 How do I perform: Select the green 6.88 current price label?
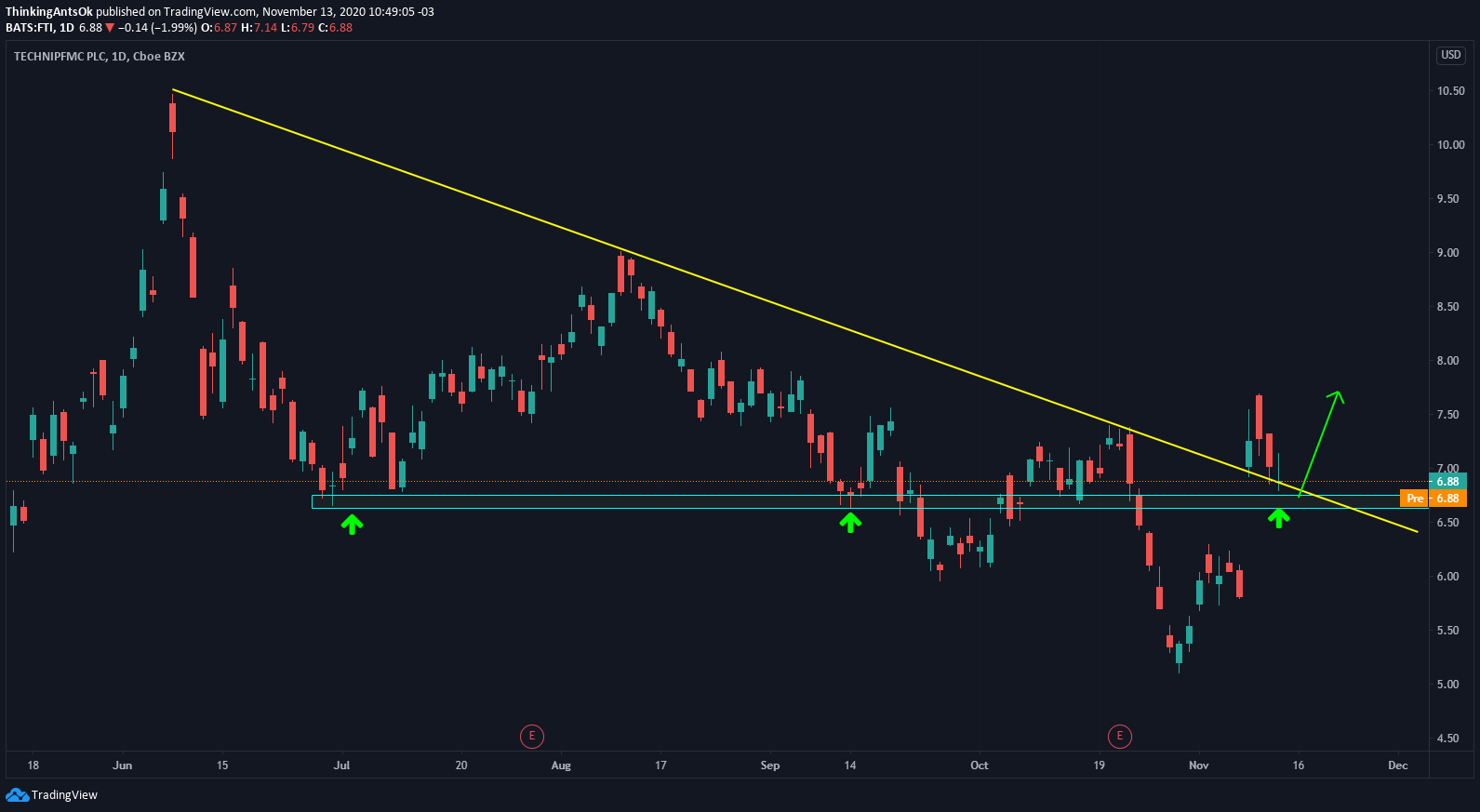click(1447, 482)
